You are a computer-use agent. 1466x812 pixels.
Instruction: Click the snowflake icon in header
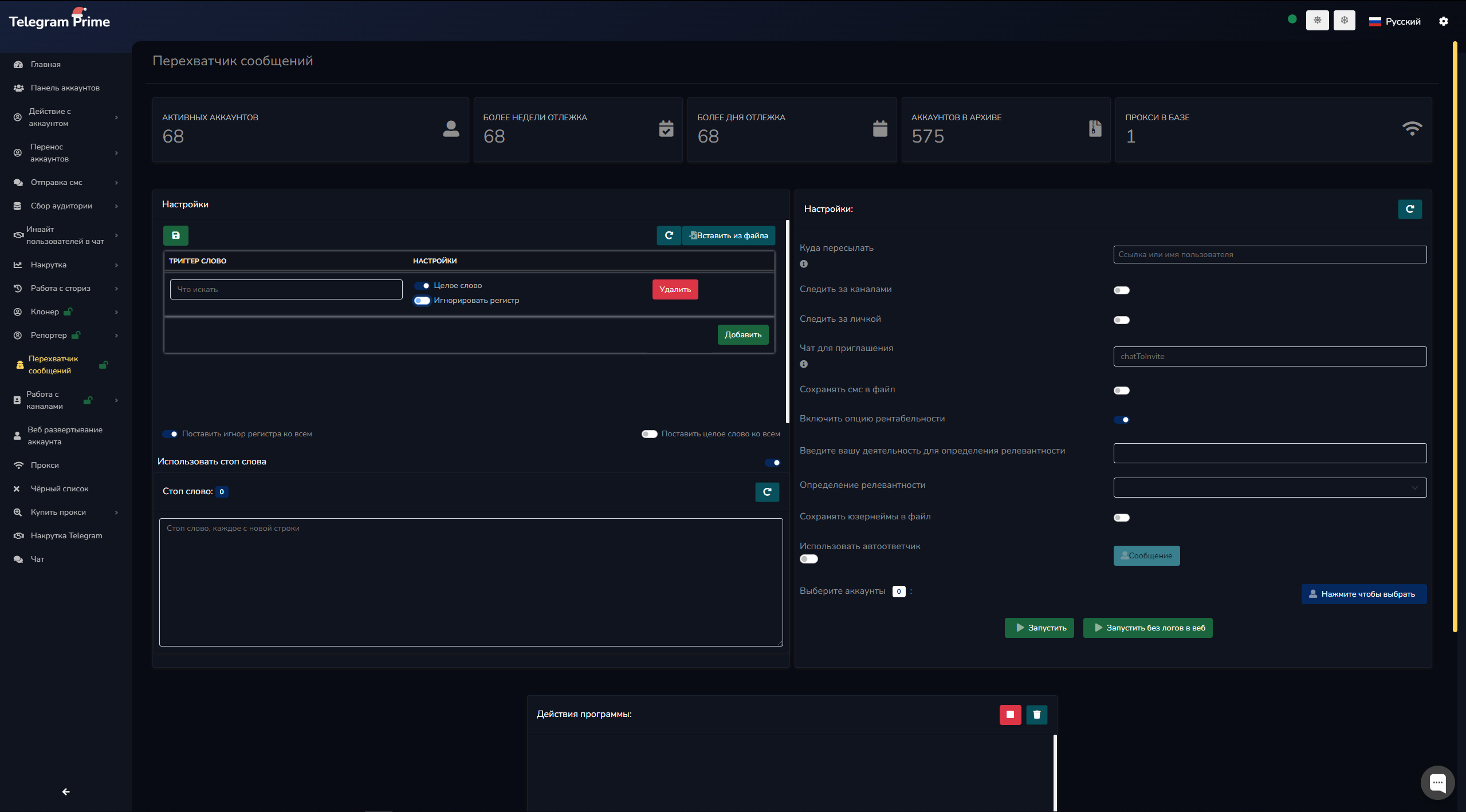click(x=1344, y=21)
